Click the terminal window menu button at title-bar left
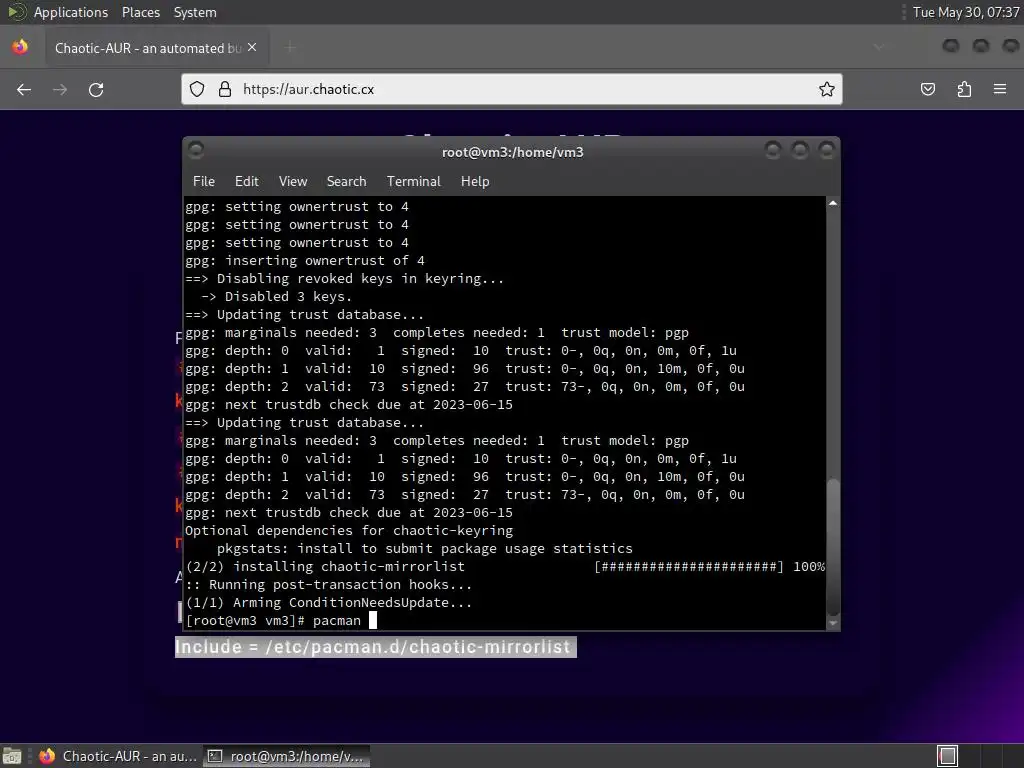 click(196, 150)
